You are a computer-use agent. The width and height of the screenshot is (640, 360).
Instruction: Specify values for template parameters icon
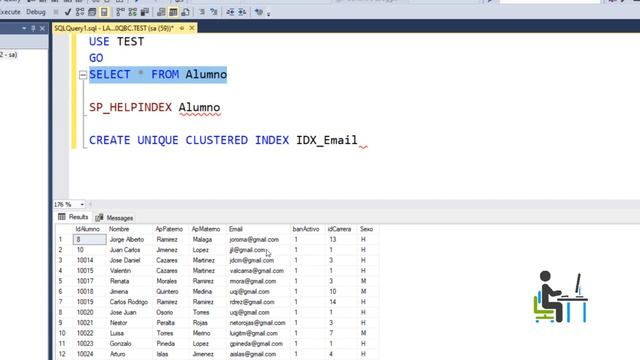(x=258, y=12)
